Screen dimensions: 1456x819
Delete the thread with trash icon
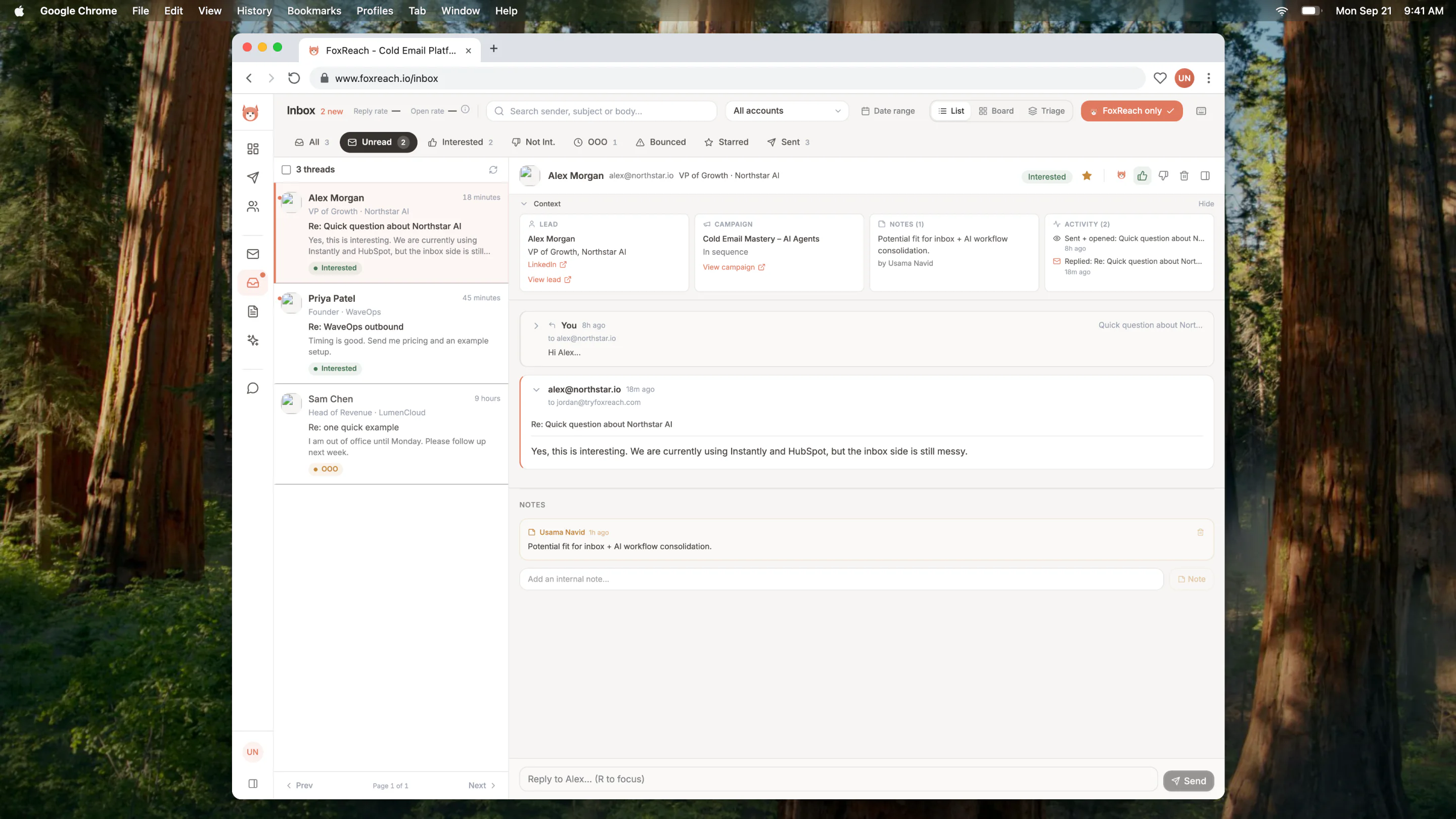coord(1184,176)
